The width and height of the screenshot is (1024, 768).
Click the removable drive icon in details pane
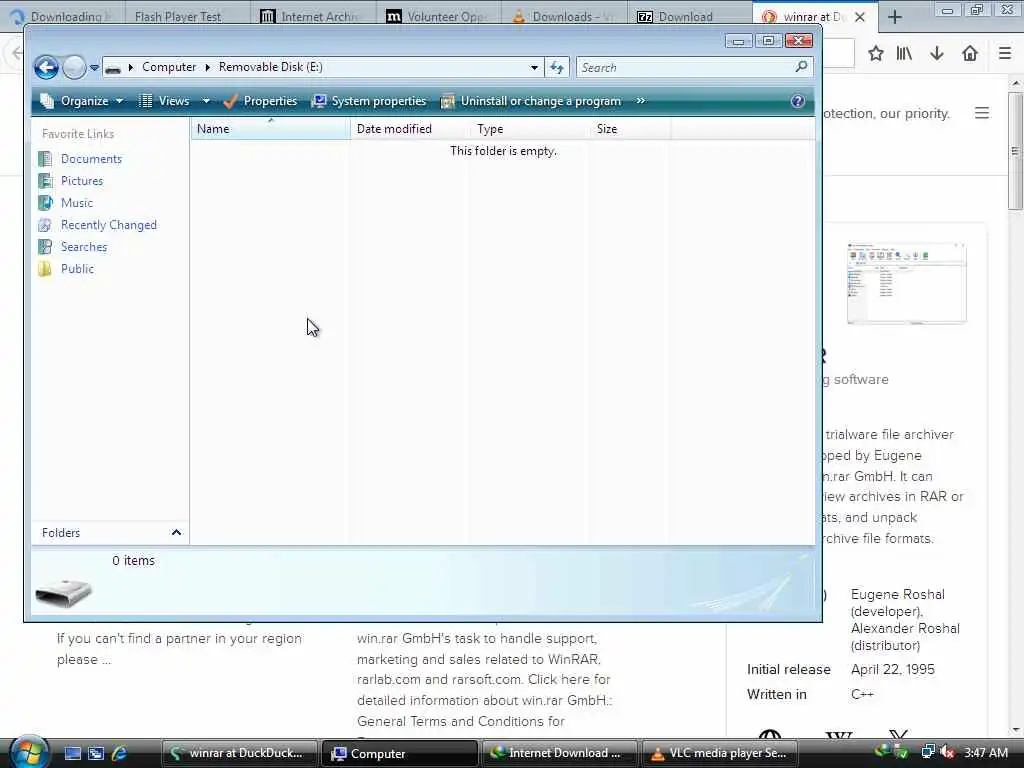coord(63,592)
